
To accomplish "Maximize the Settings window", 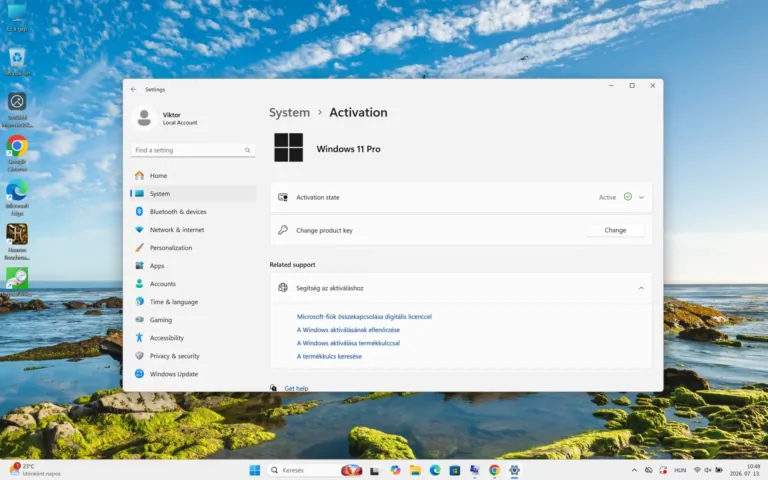I will pyautogui.click(x=632, y=86).
